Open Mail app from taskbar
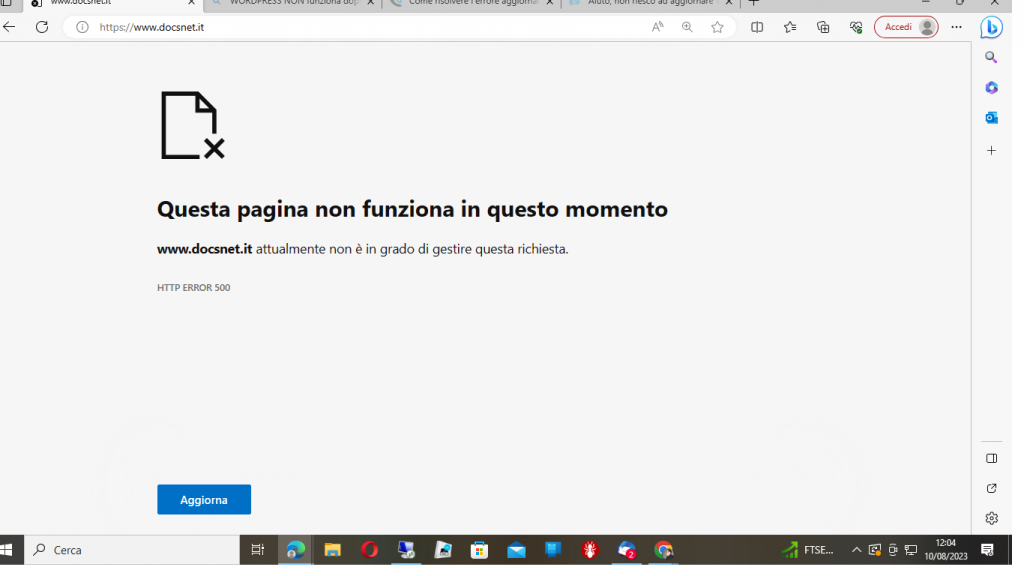The height and width of the screenshot is (576, 1024). (x=517, y=550)
